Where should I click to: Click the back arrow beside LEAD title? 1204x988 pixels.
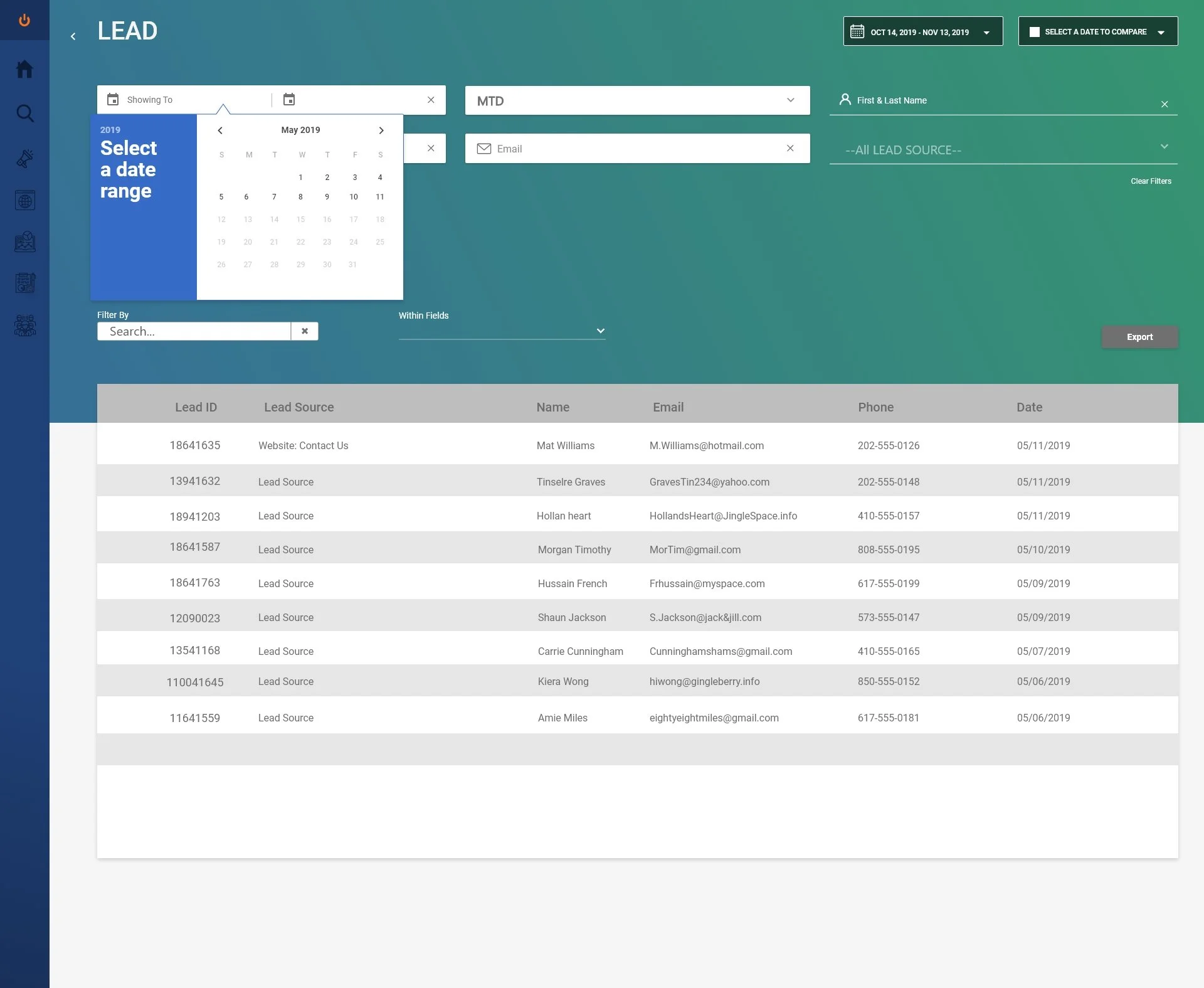(73, 36)
